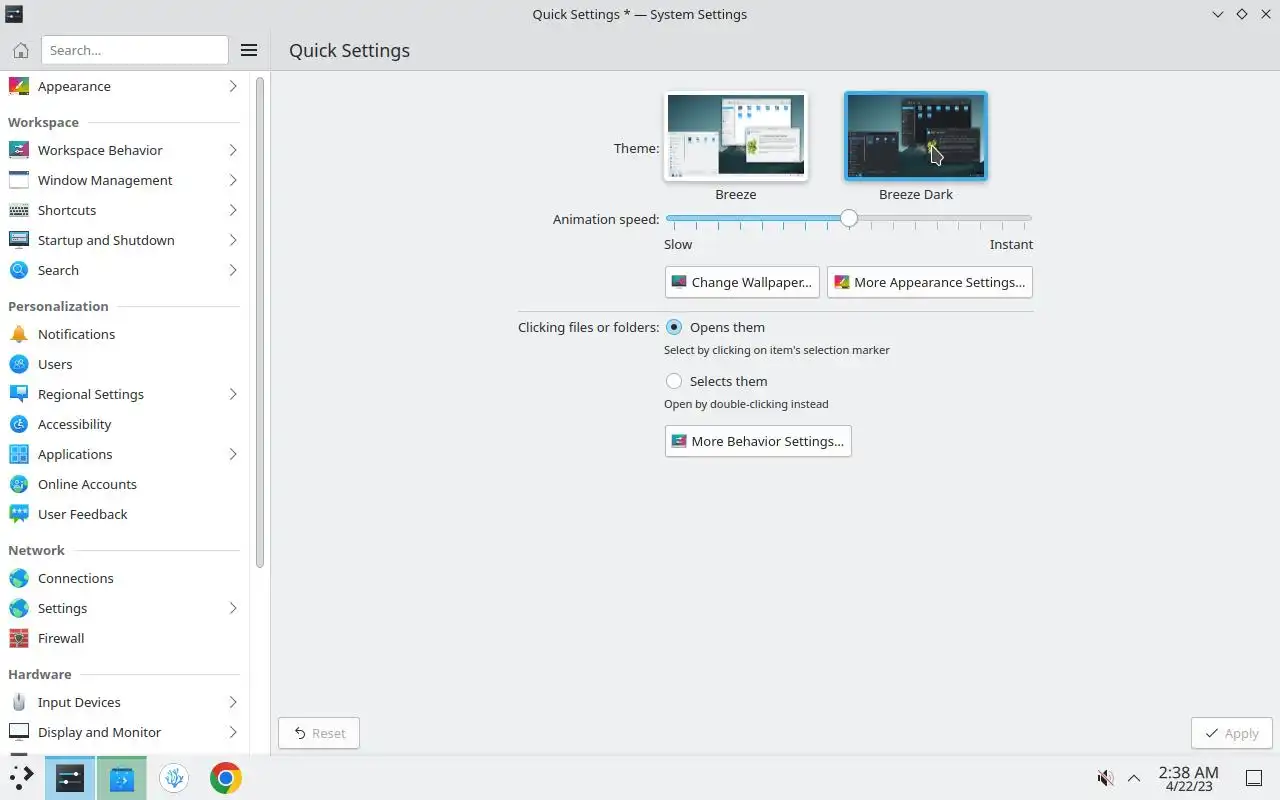The image size is (1280, 800).
Task: Select the 'Opens them' radio button
Action: 674,327
